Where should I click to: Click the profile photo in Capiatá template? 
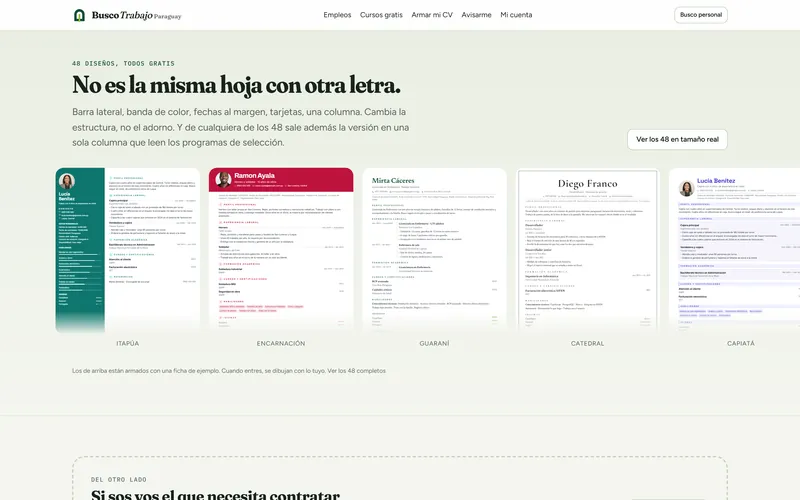coord(687,188)
